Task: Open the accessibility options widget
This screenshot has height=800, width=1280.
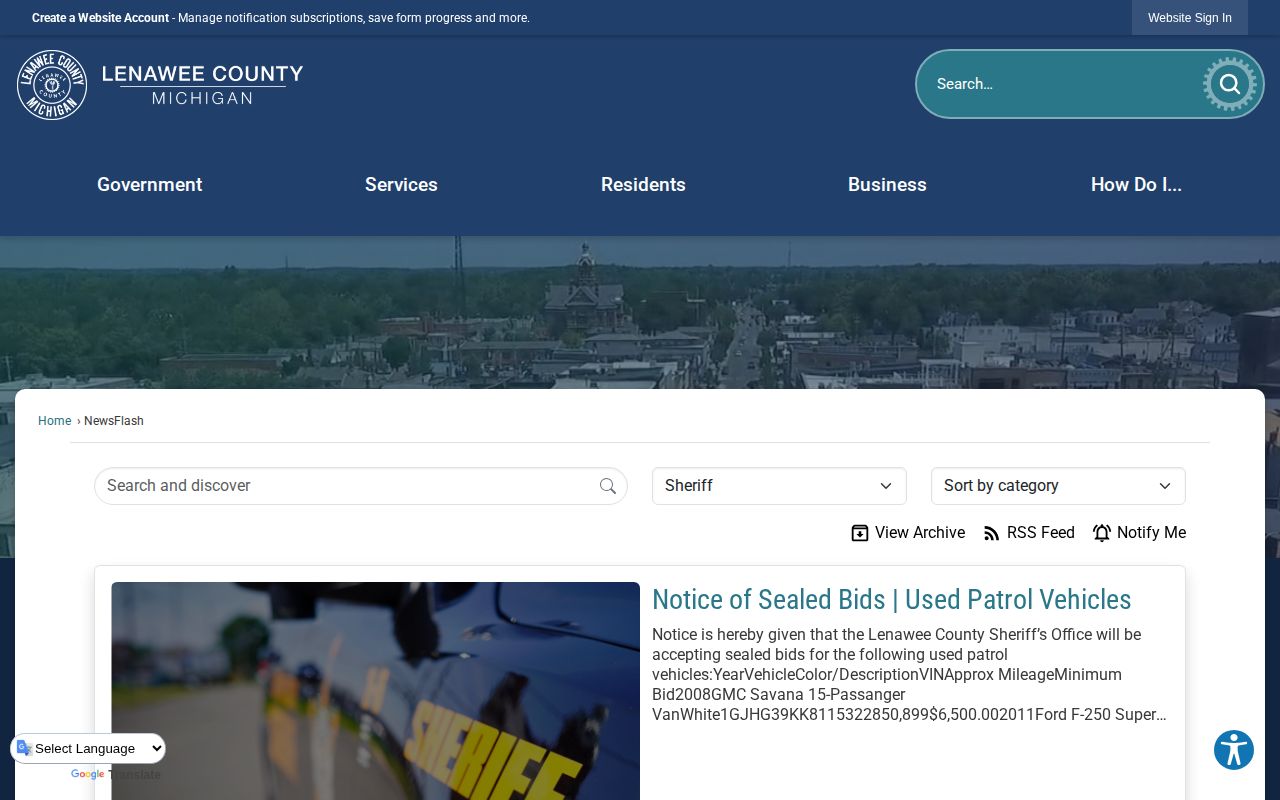Action: pyautogui.click(x=1234, y=750)
